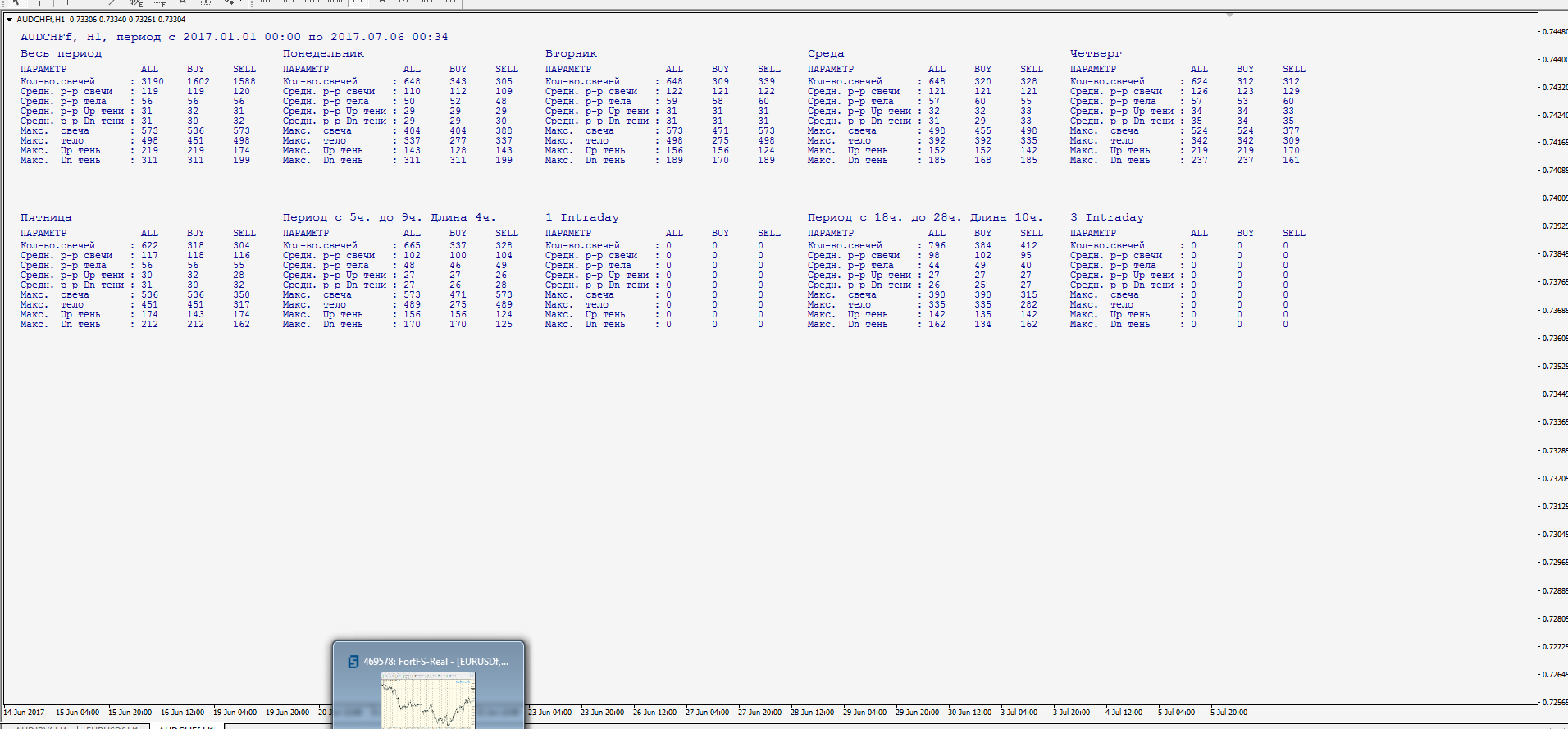Click the 'Макс. свеча' row label under Пятница
The image size is (1568, 729).
(x=55, y=294)
